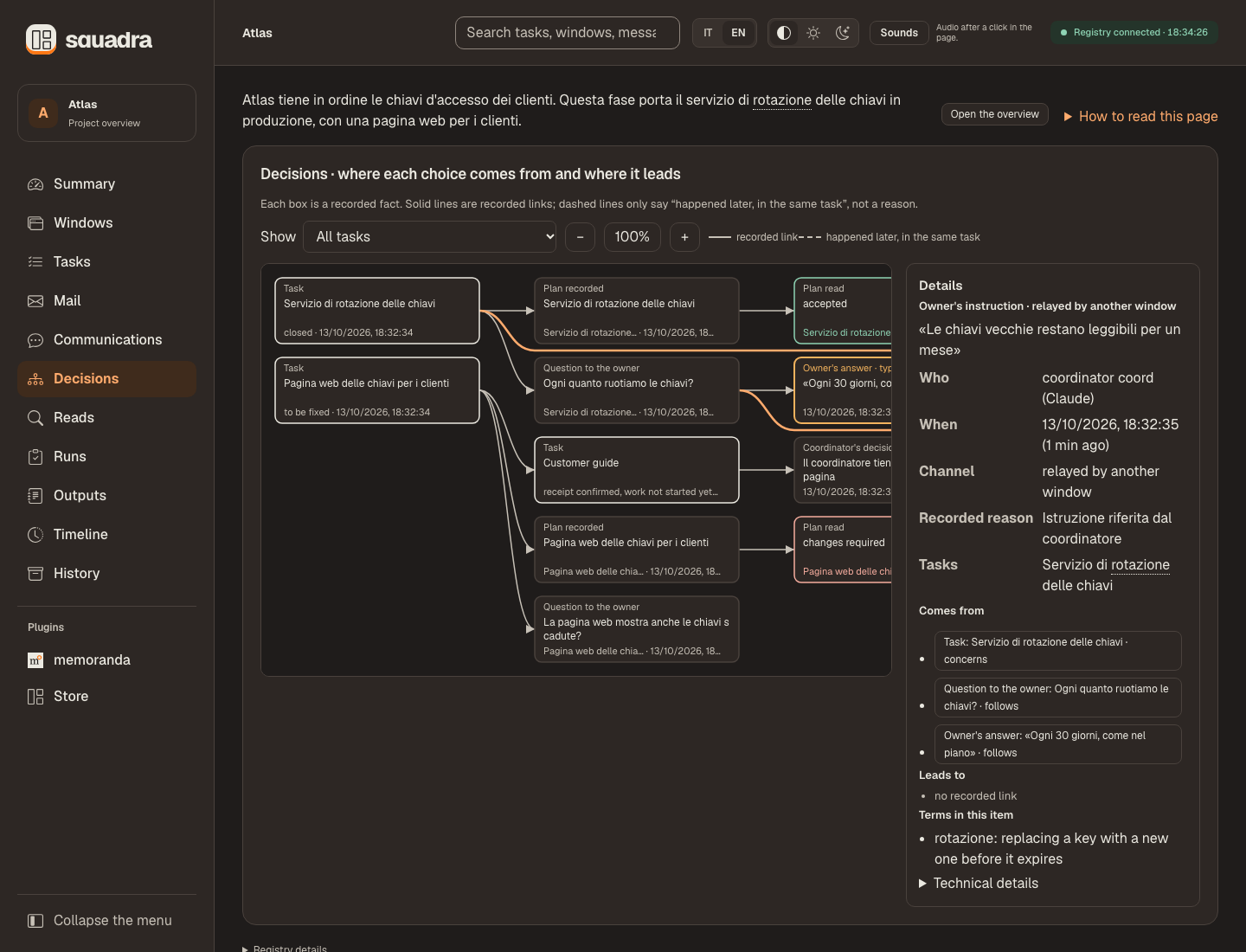Click the Decisions tree icon
The image size is (1246, 952).
[35, 379]
